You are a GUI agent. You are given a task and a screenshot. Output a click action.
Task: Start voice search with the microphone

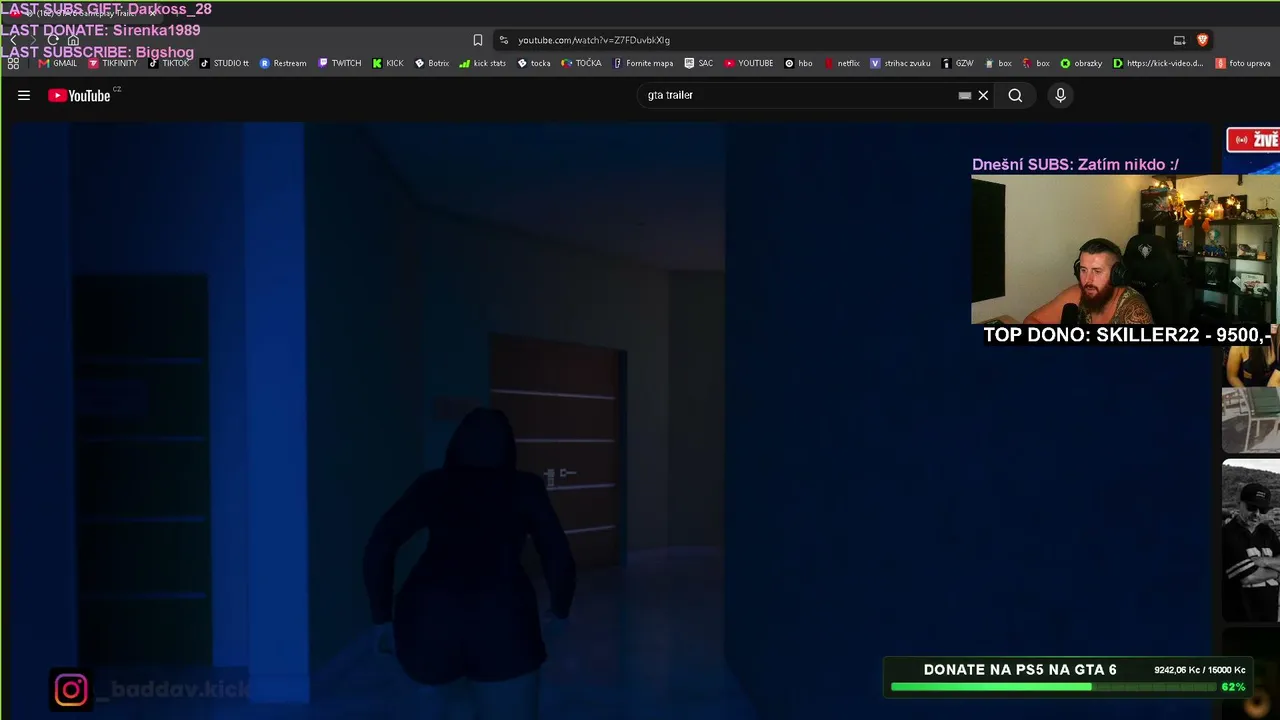coord(1060,95)
